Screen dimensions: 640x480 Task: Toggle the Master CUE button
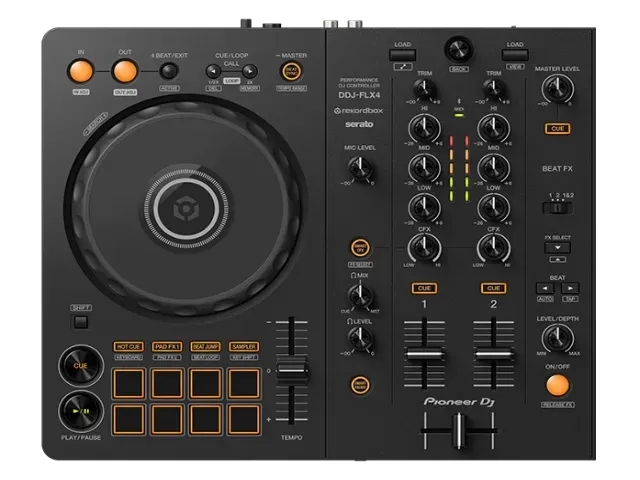click(x=557, y=129)
